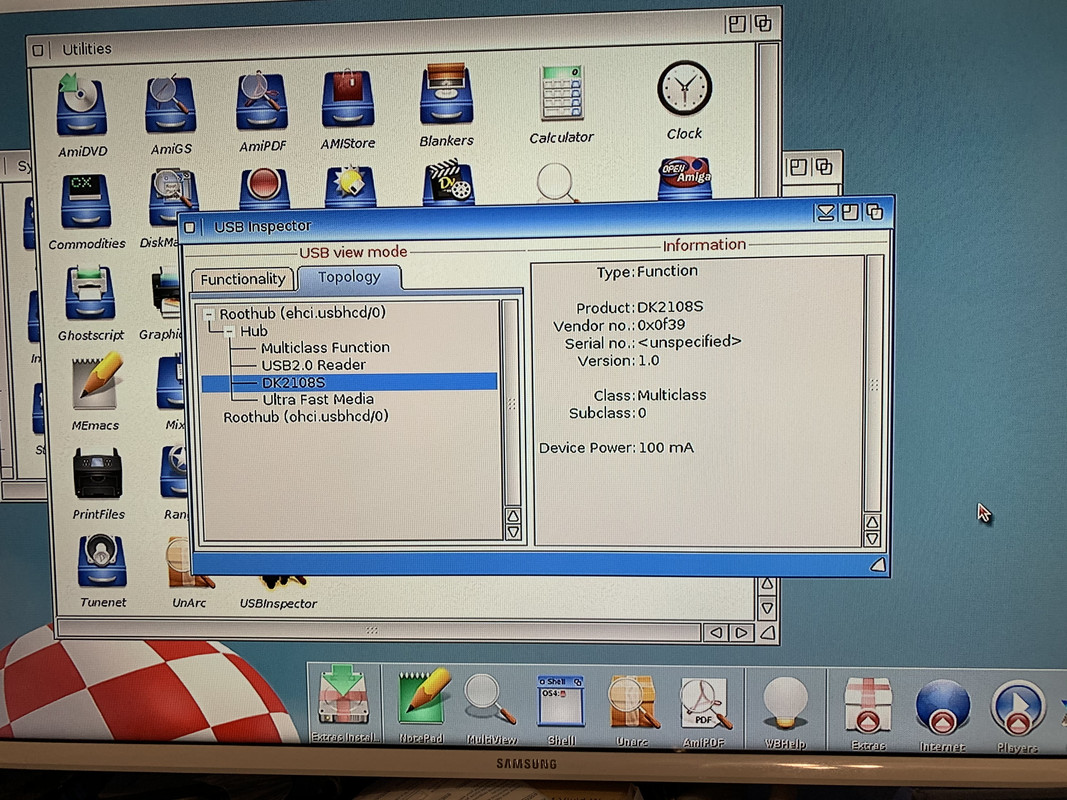Collapse the Roothub (ehci.usbhcd/0) node

coord(210,314)
